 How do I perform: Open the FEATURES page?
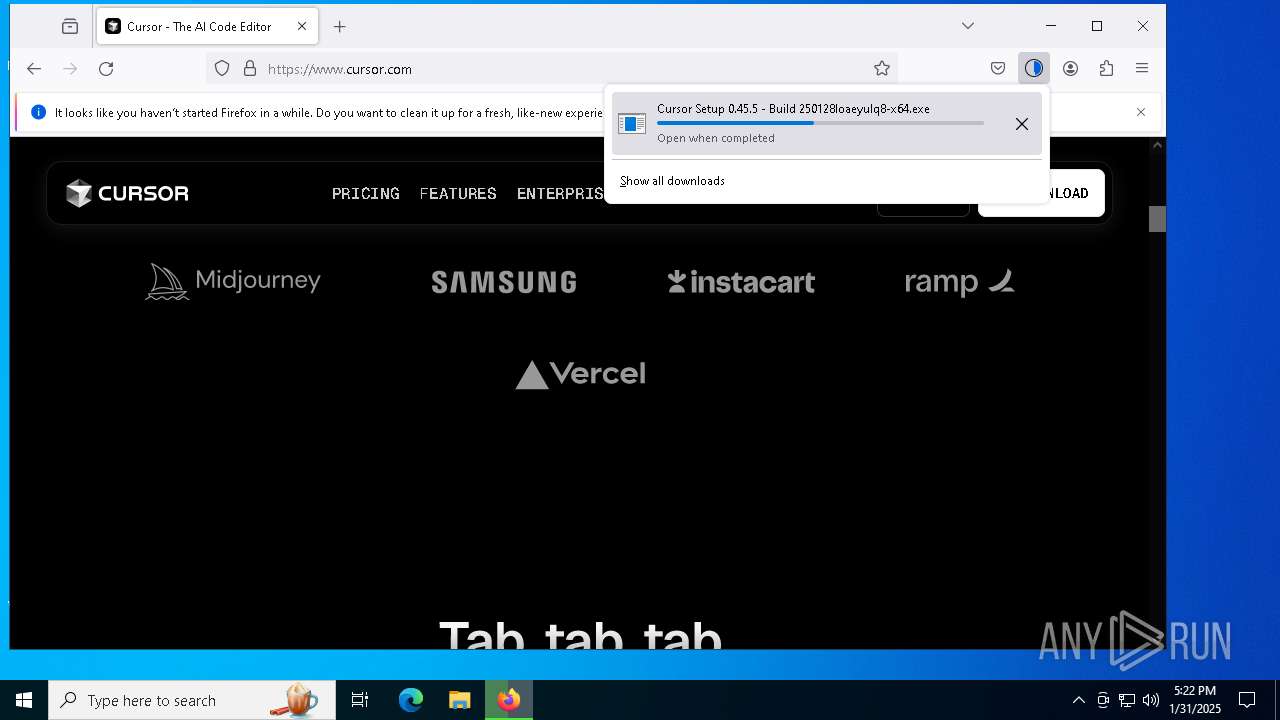pyautogui.click(x=458, y=194)
